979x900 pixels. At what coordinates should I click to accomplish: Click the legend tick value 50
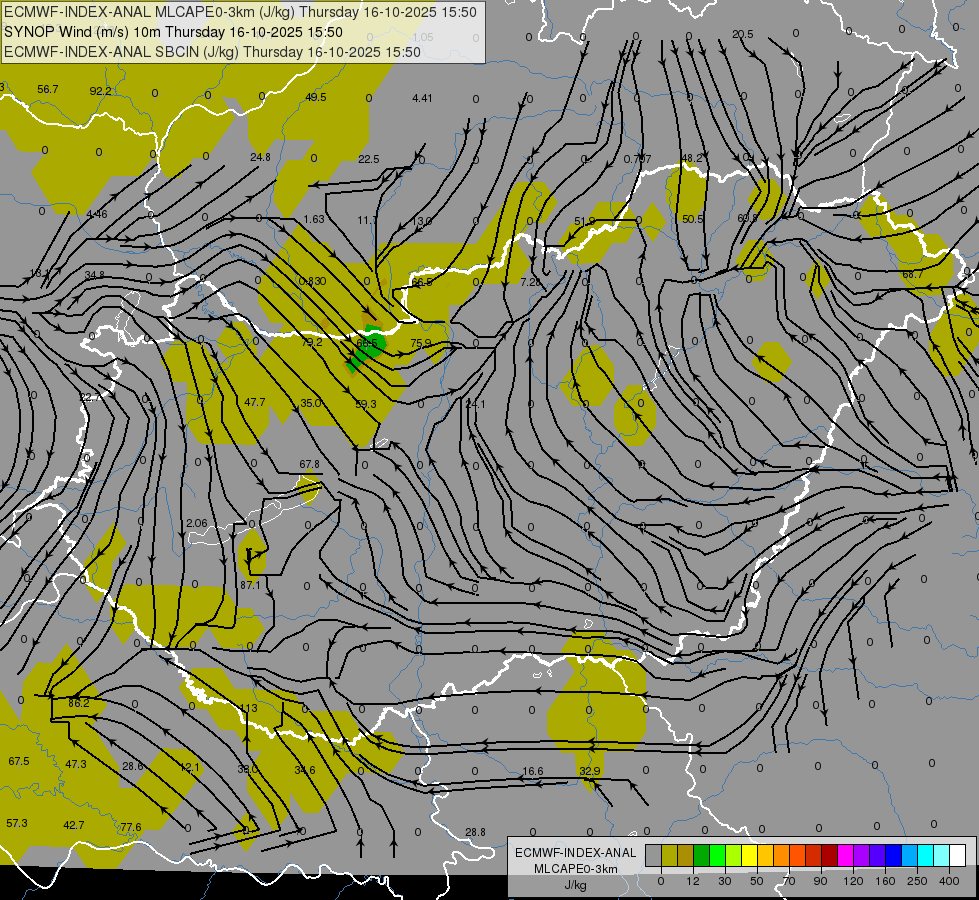click(x=757, y=881)
